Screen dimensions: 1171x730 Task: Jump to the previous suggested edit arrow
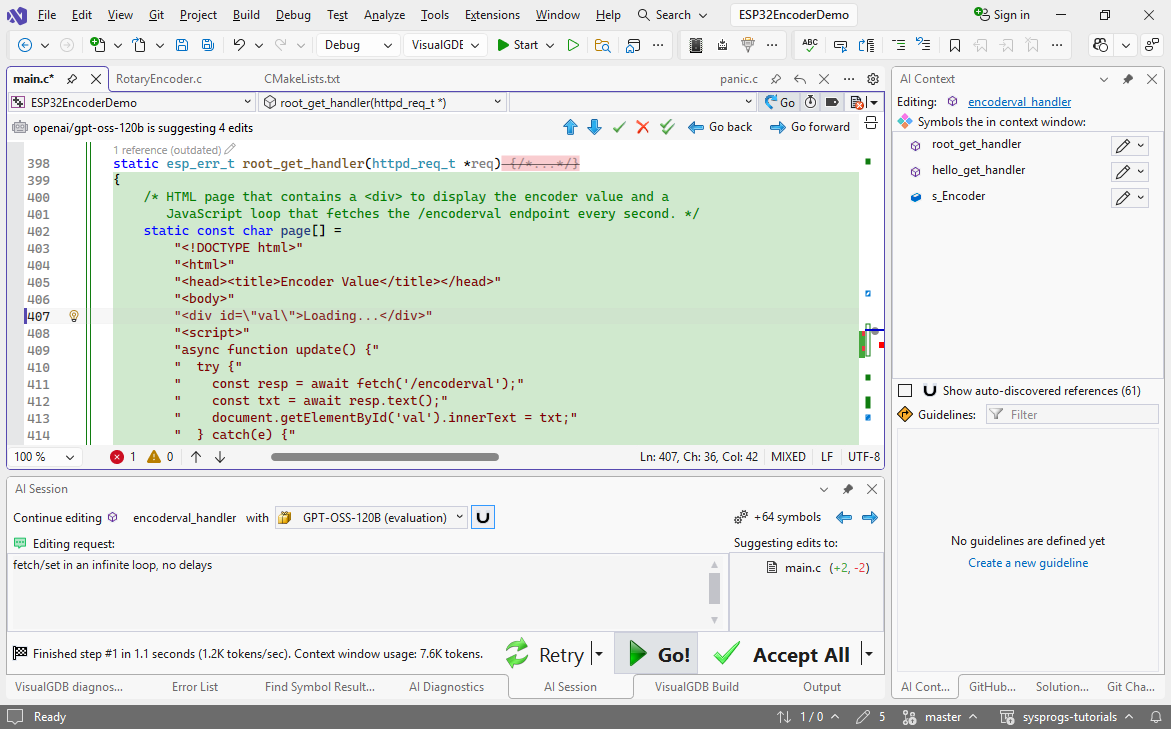pos(570,127)
